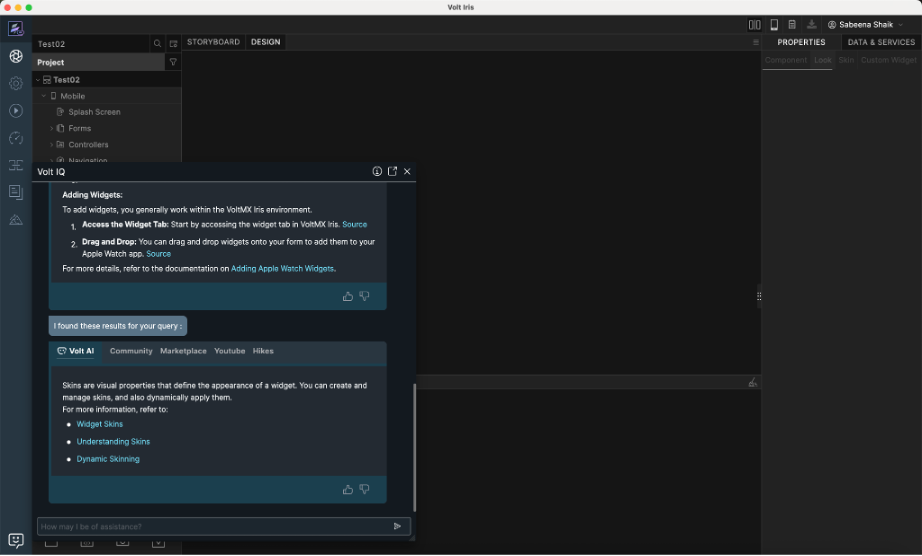Select the Look properties sub-tab
The image size is (922, 556).
[823, 60]
